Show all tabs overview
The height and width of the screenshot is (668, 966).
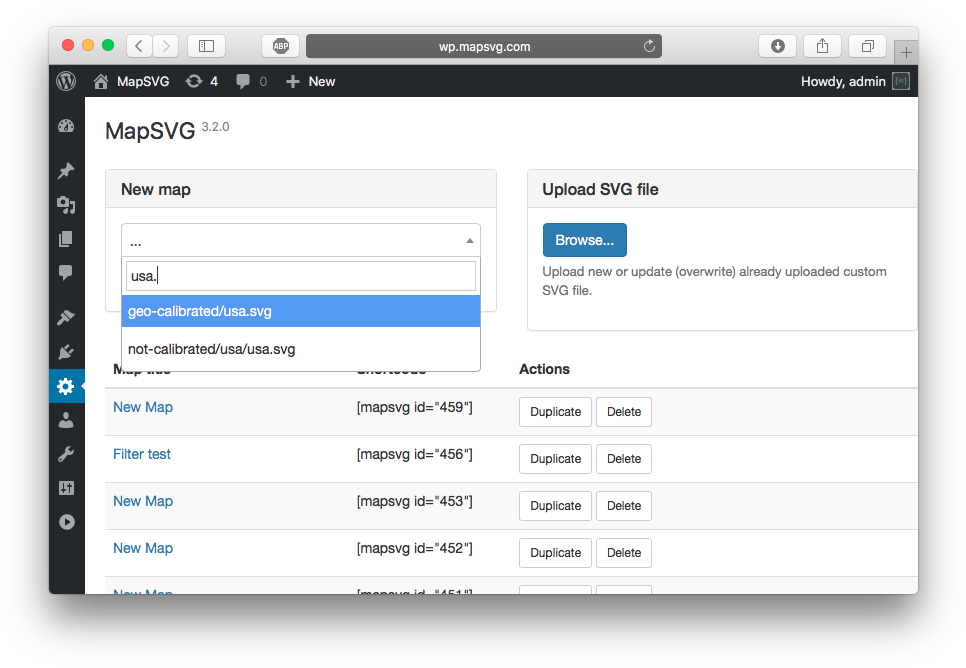[867, 46]
